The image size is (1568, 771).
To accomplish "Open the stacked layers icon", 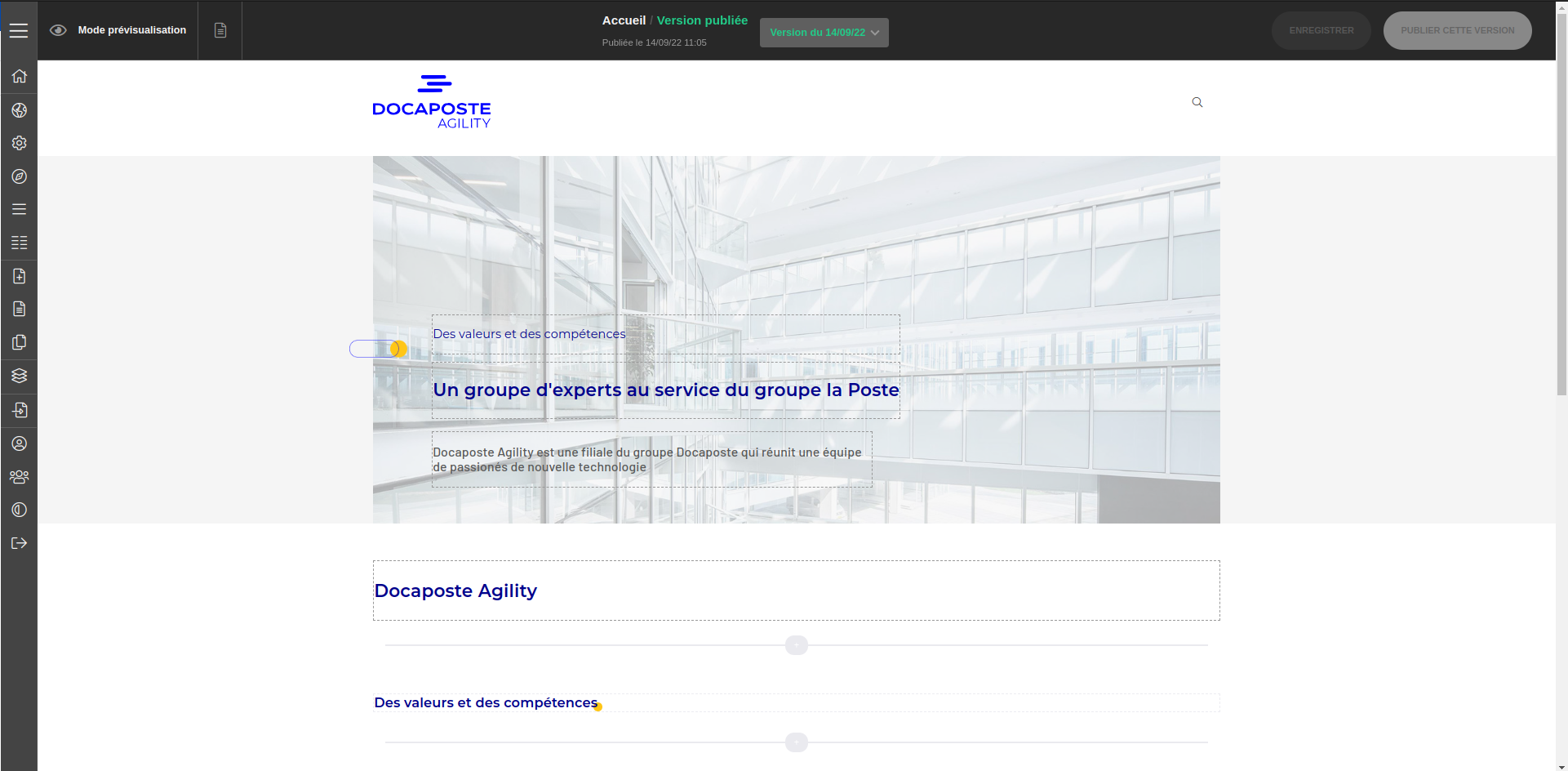I will pyautogui.click(x=20, y=376).
